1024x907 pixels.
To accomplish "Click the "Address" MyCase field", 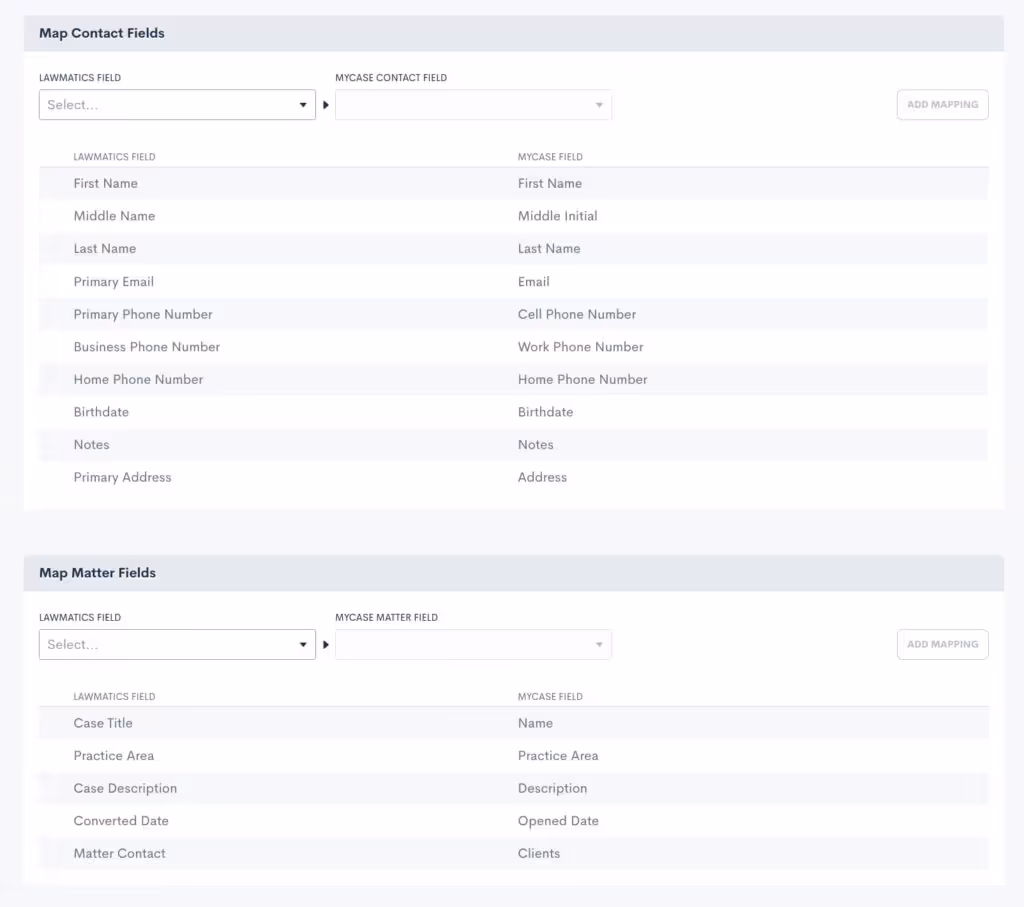I will point(542,478).
